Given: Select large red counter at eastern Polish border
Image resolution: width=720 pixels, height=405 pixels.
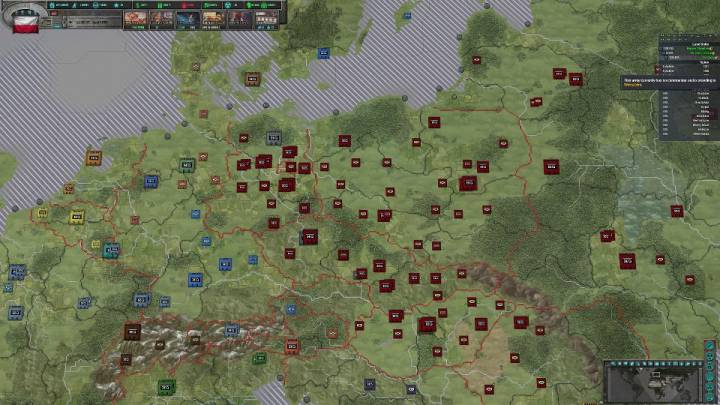Looking at the screenshot, I should click(551, 167).
